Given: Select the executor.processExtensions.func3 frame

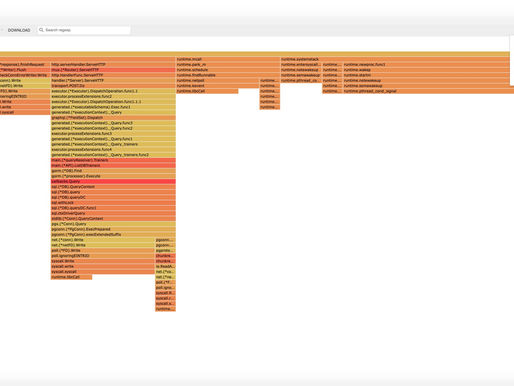Looking at the screenshot, I should point(113,134).
